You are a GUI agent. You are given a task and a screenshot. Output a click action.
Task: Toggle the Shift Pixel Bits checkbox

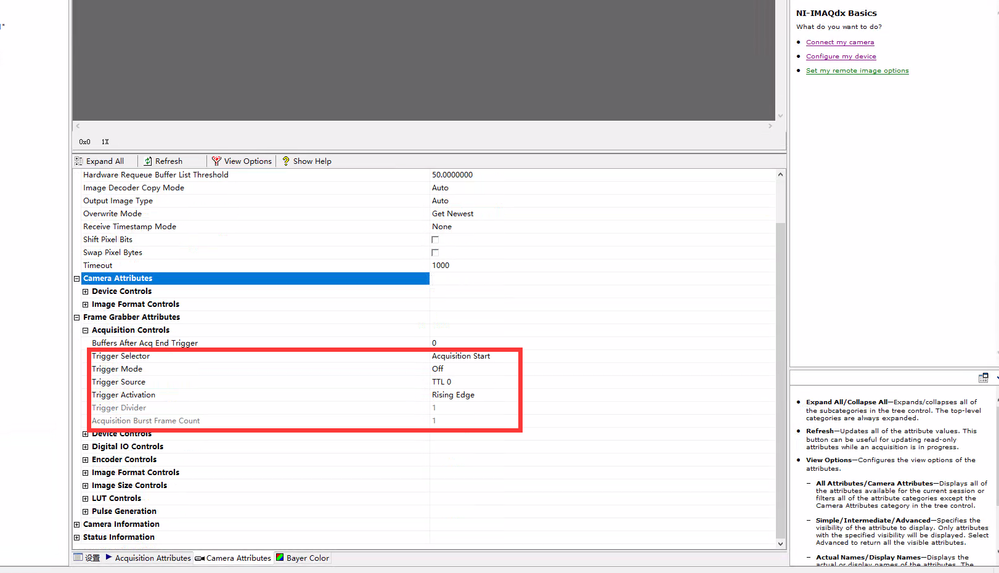click(435, 240)
